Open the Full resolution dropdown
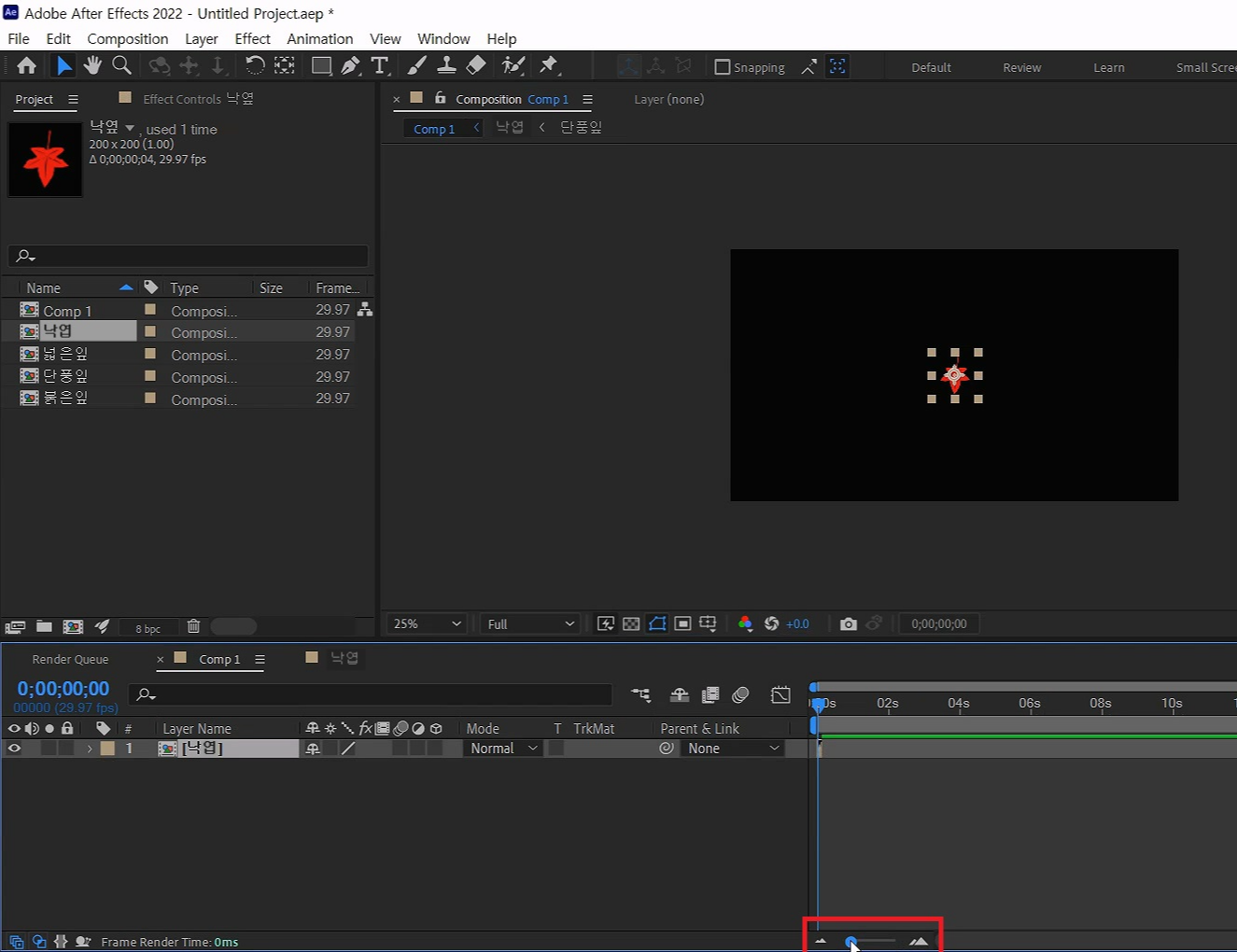 (x=530, y=623)
